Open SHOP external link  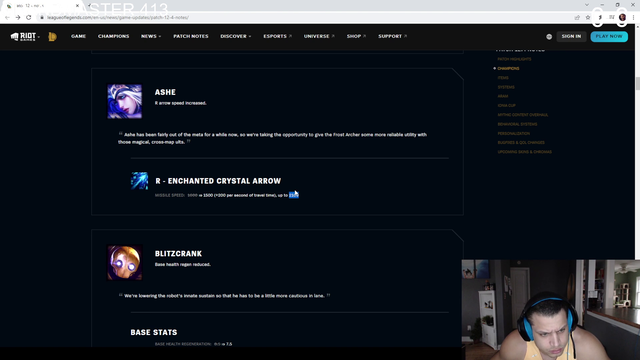click(x=356, y=36)
